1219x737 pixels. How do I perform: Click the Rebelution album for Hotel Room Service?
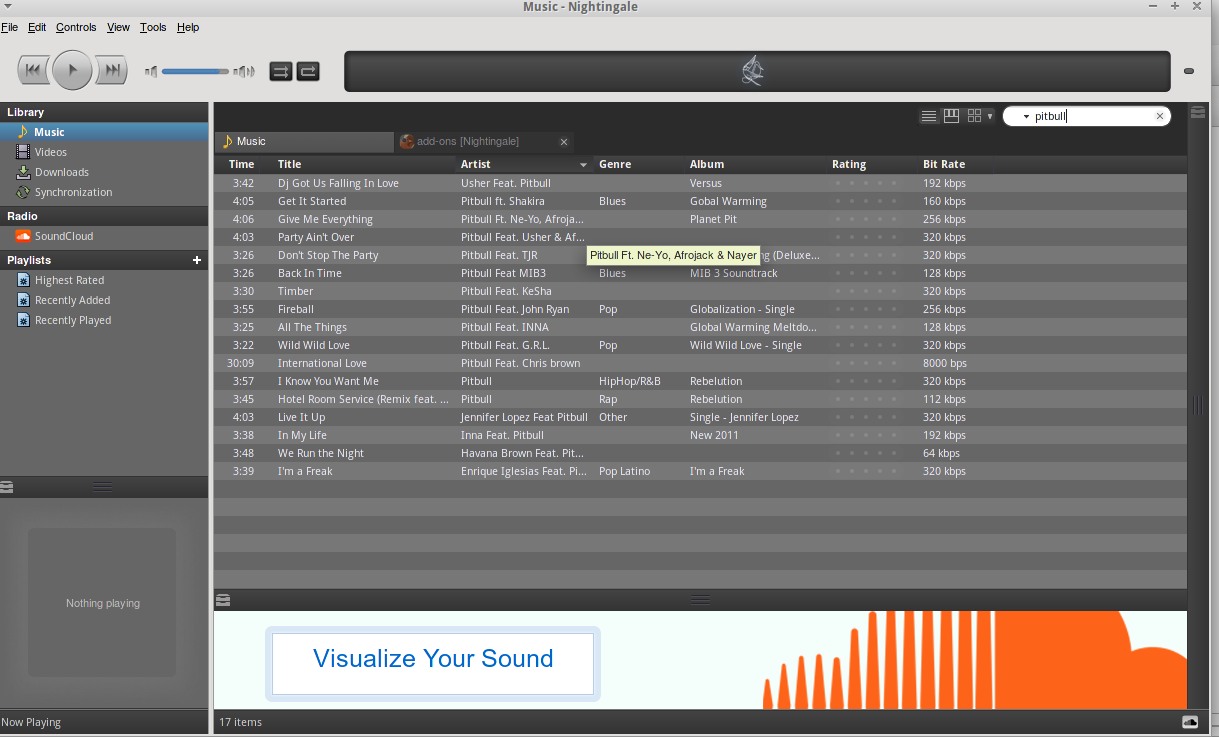click(716, 399)
